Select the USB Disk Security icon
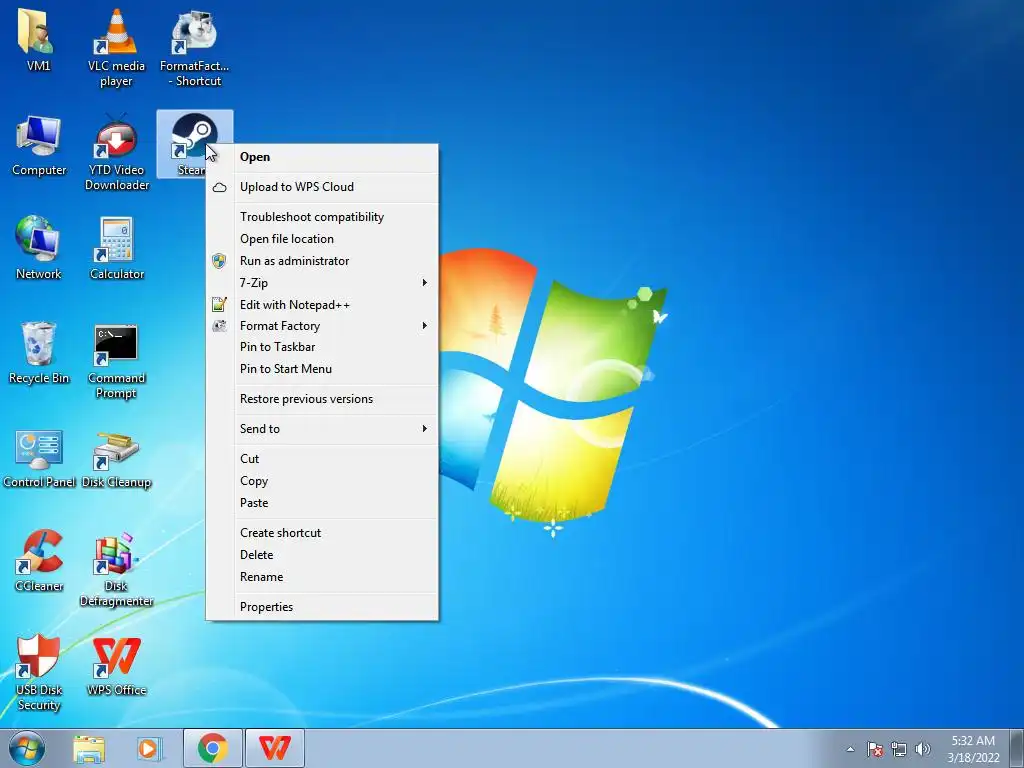The image size is (1024, 768). click(x=39, y=673)
